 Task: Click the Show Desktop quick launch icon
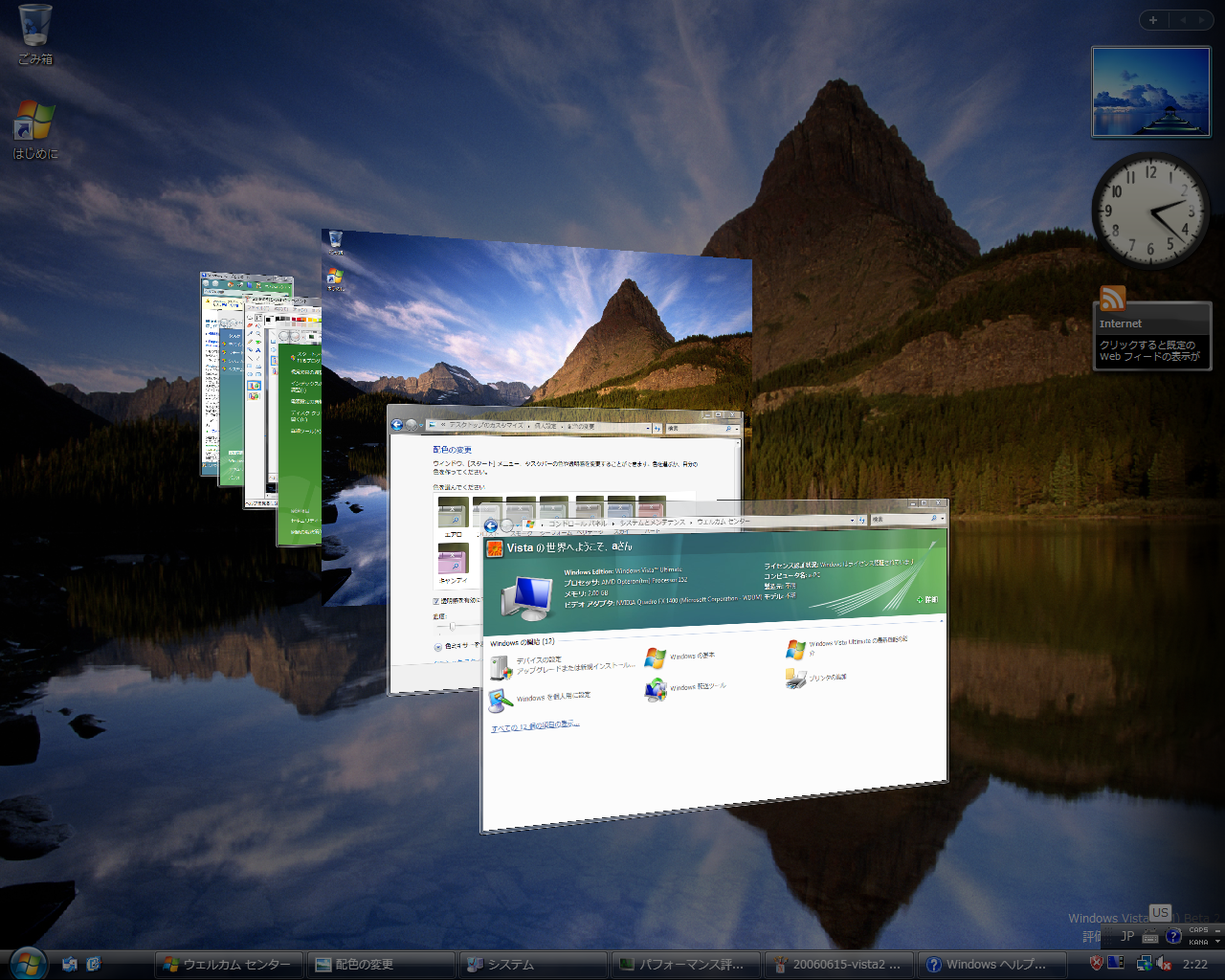70,964
